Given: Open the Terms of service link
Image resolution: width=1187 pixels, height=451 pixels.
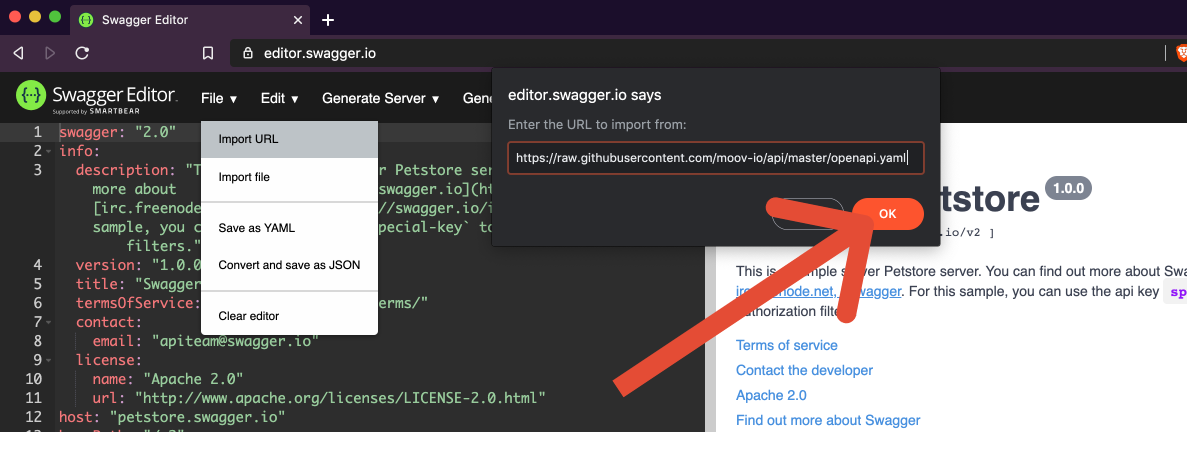Looking at the screenshot, I should 787,345.
